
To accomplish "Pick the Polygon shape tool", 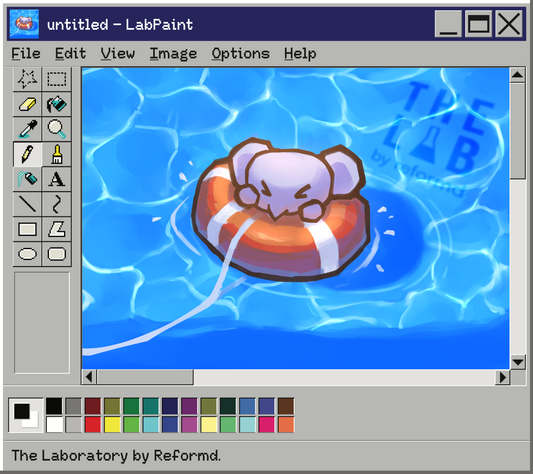I will pos(56,229).
